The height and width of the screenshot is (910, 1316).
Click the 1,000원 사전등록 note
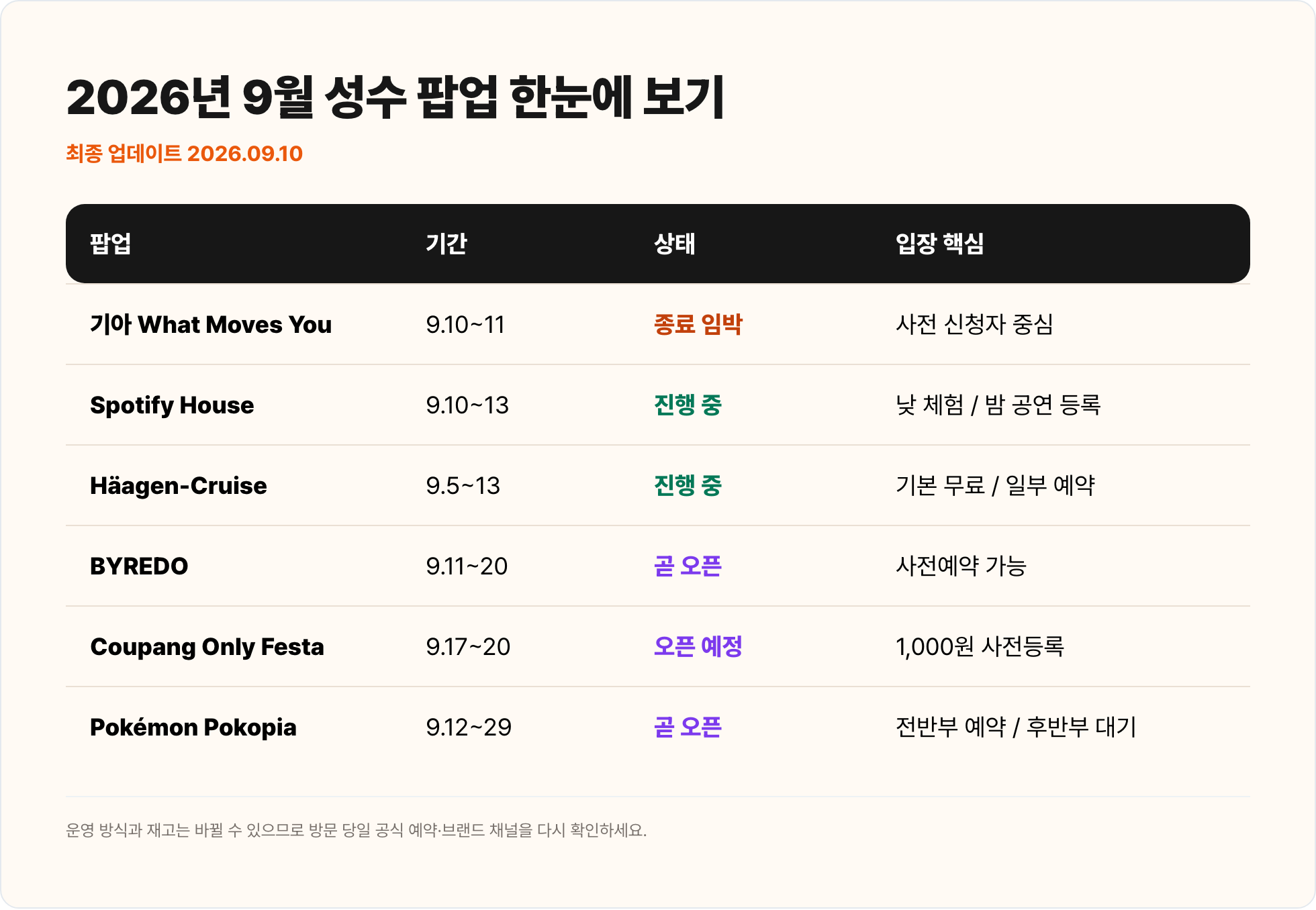(980, 647)
